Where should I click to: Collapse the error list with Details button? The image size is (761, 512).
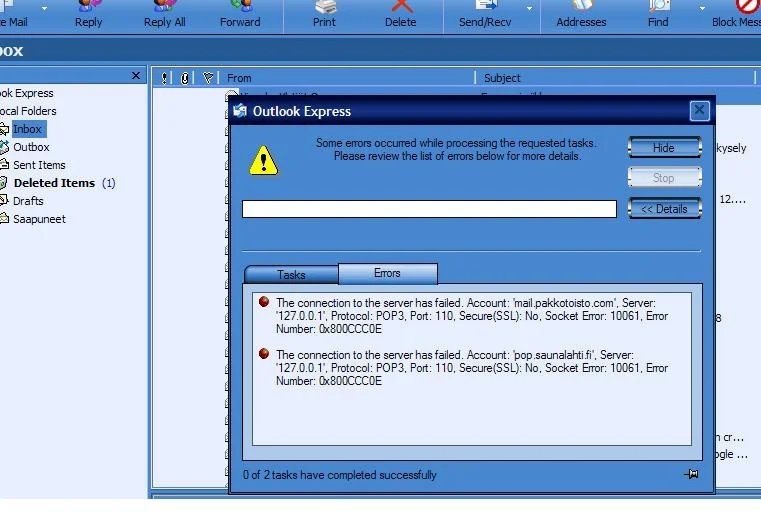point(664,209)
